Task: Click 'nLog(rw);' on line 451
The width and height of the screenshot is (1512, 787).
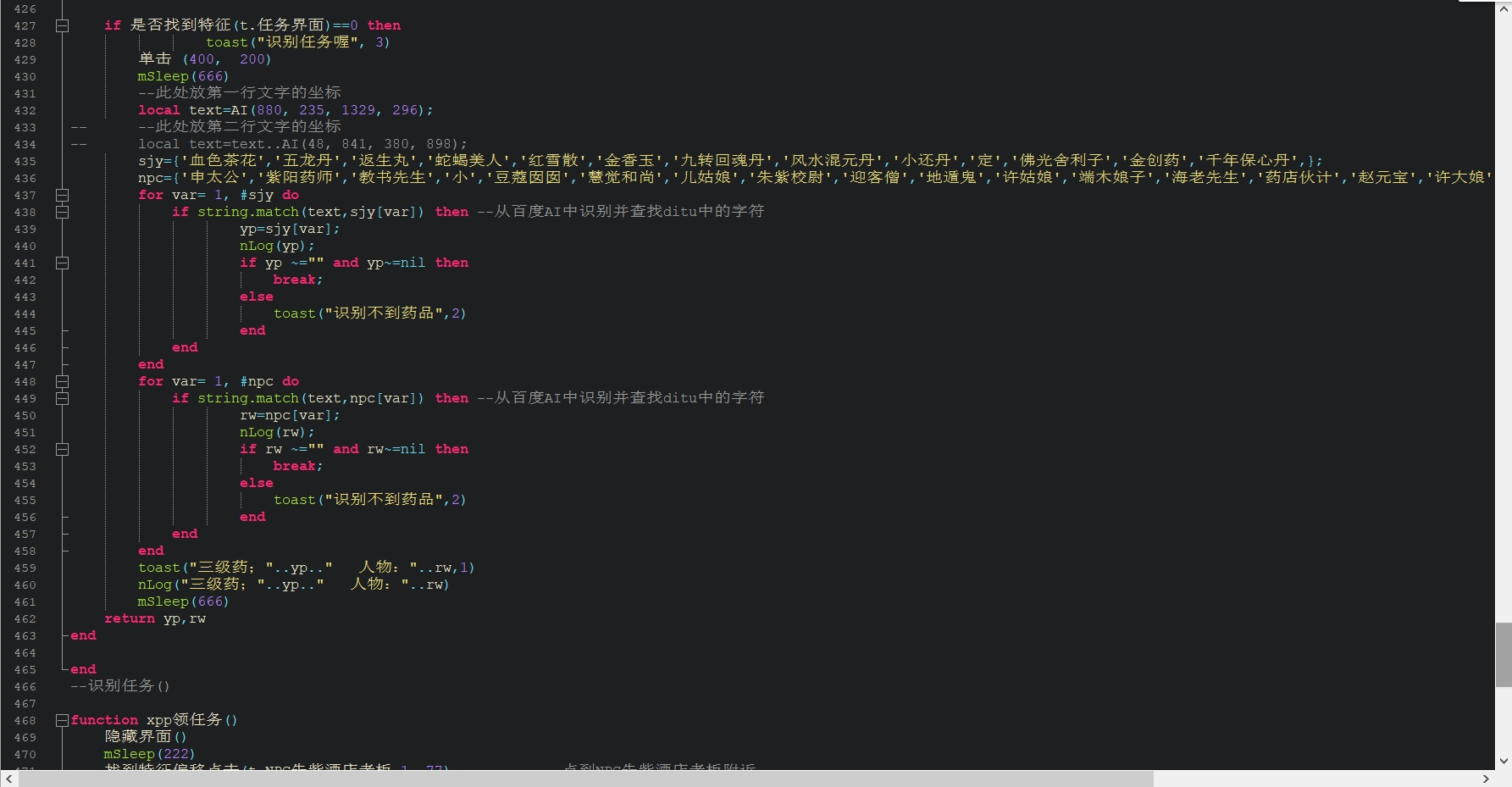Action: [277, 432]
